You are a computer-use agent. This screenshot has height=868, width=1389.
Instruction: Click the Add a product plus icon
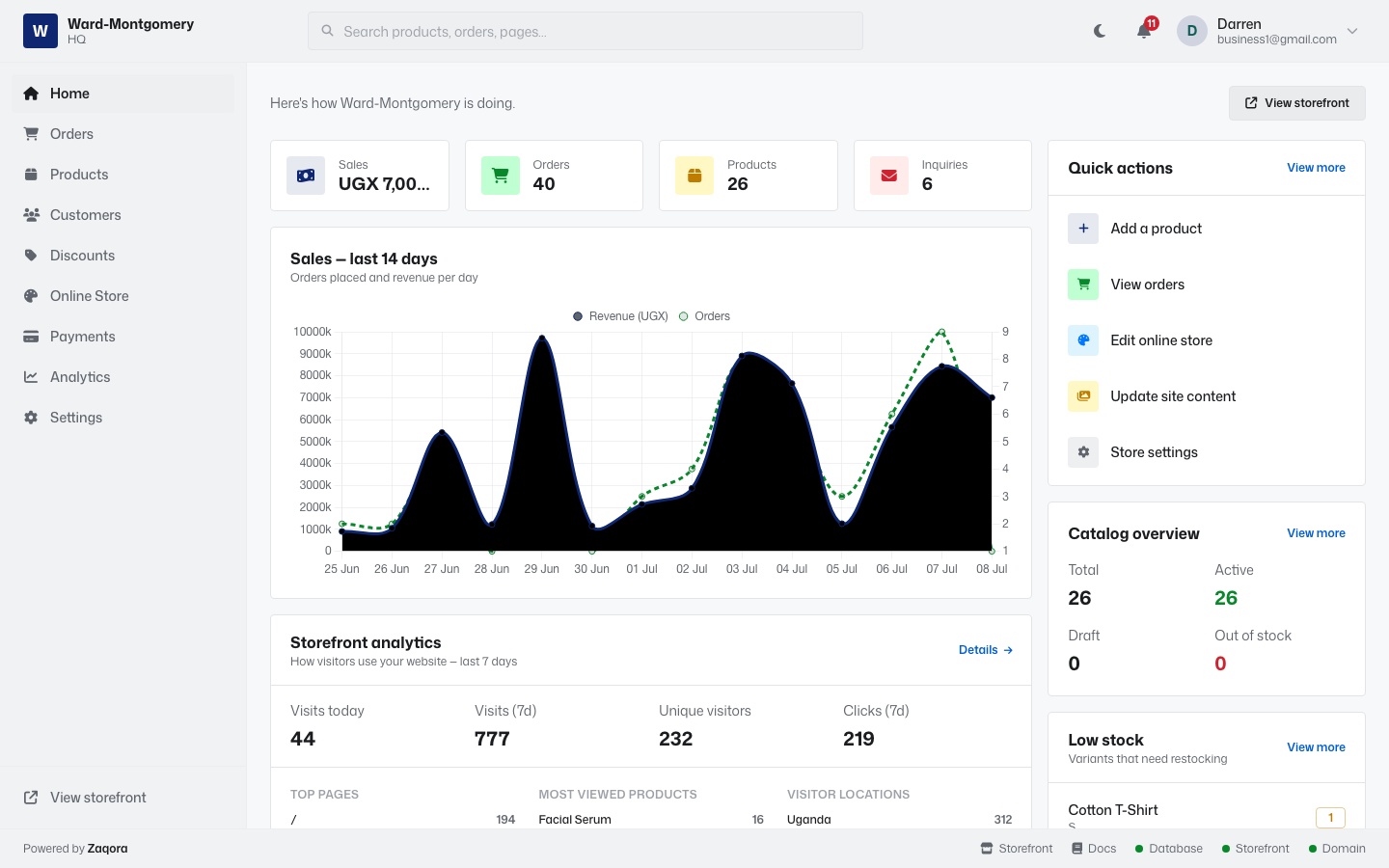pyautogui.click(x=1083, y=229)
